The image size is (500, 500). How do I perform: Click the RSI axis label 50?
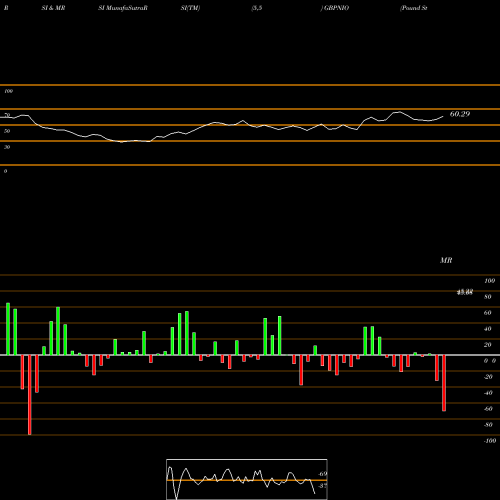point(7,131)
